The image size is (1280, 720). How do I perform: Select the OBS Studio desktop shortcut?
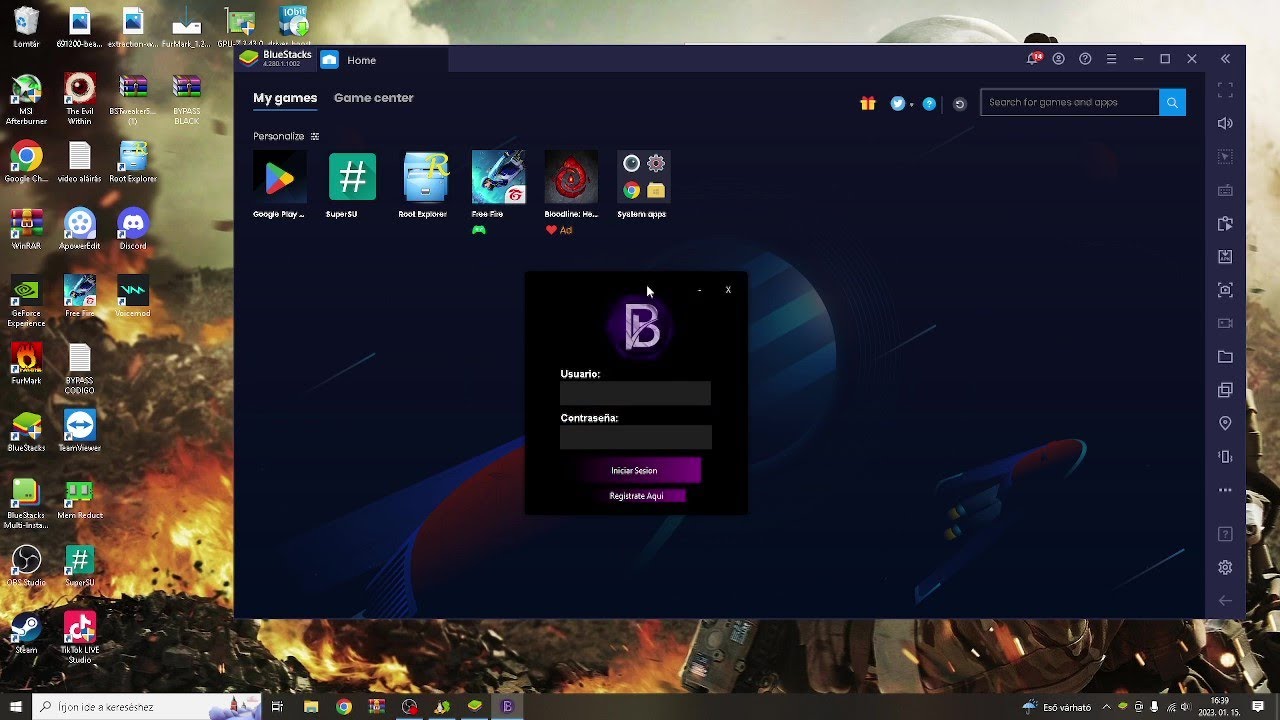26,566
